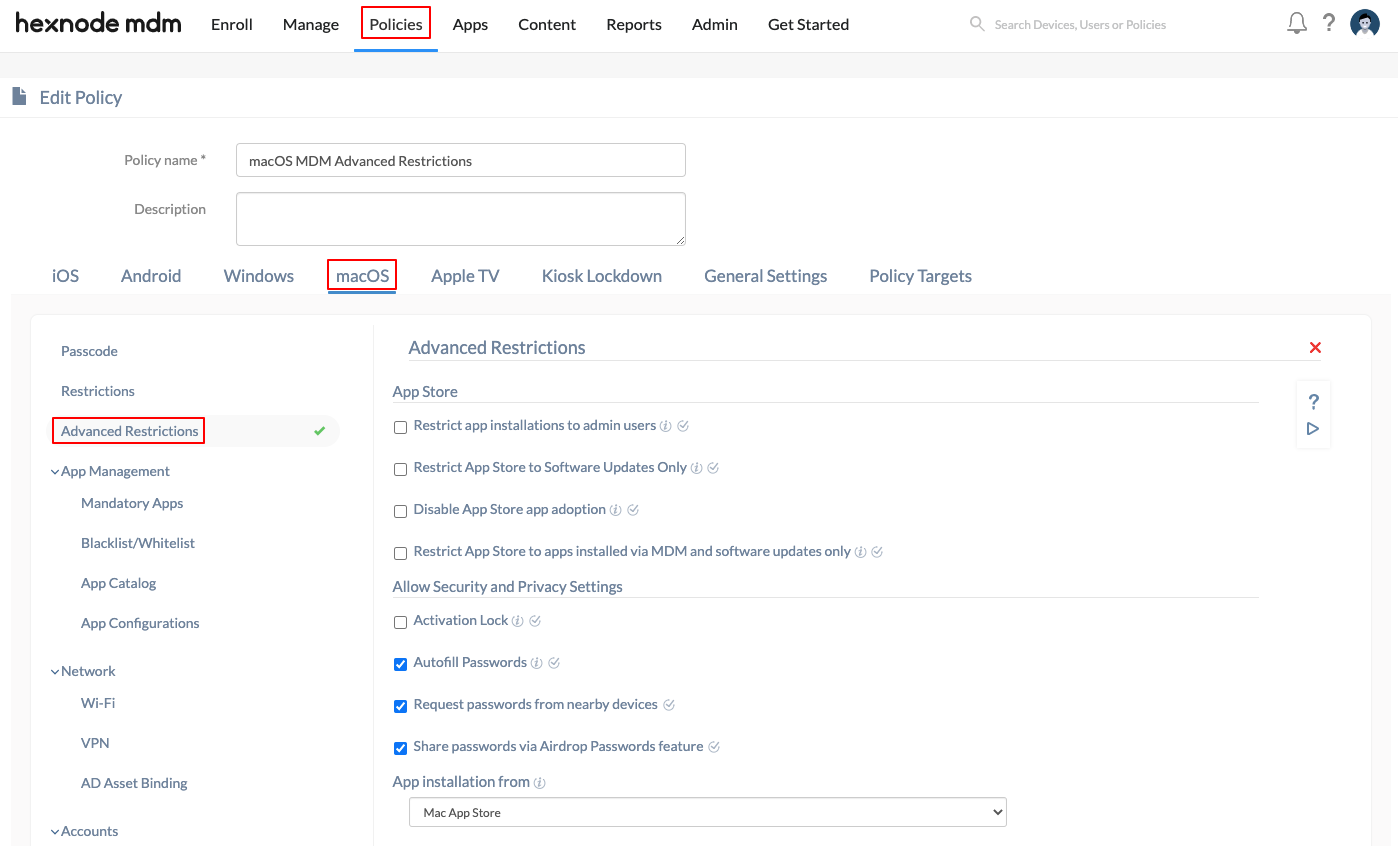Open the General Settings tab

(x=766, y=276)
